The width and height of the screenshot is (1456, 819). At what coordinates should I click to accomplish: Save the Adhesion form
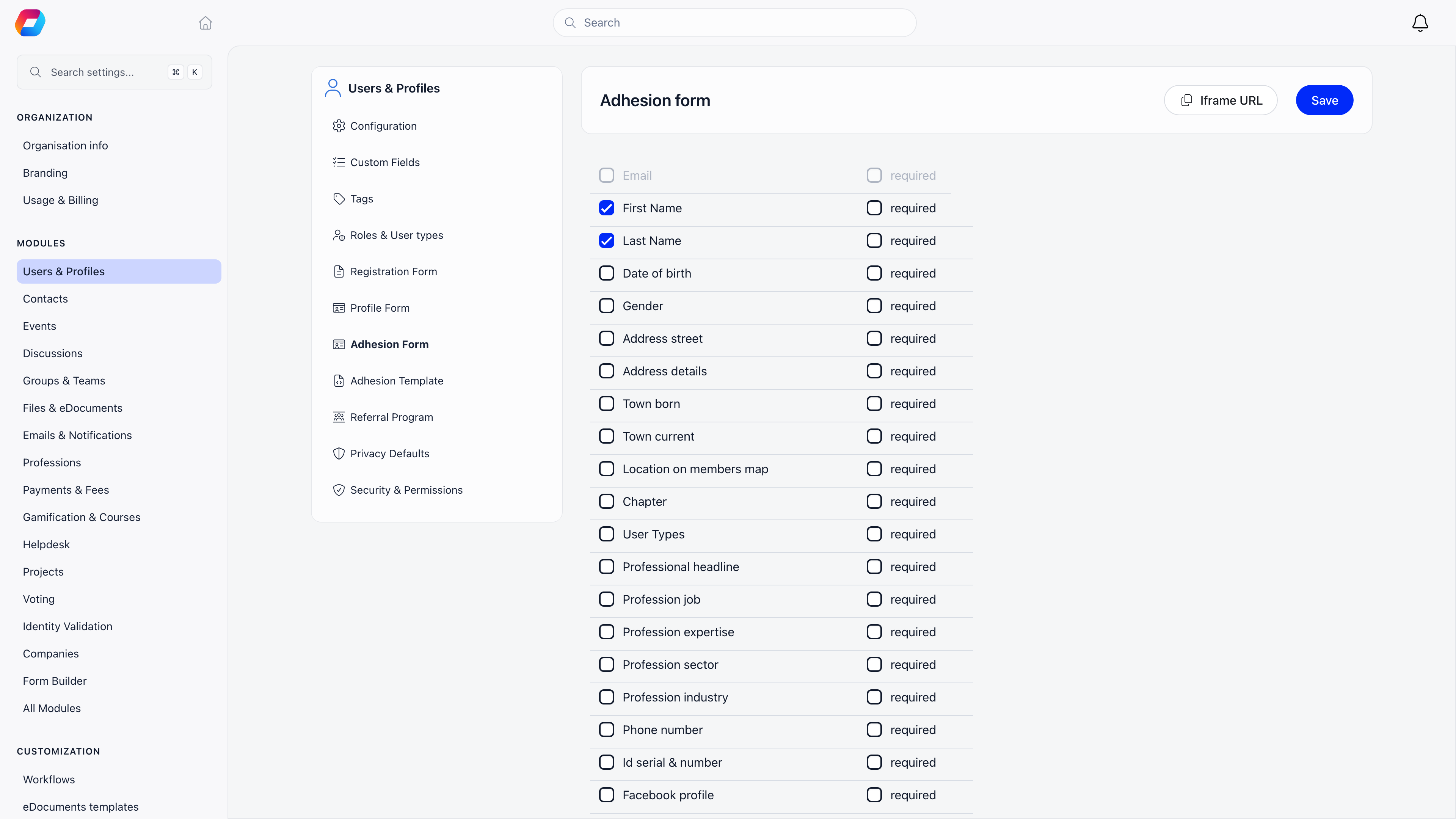click(1324, 100)
